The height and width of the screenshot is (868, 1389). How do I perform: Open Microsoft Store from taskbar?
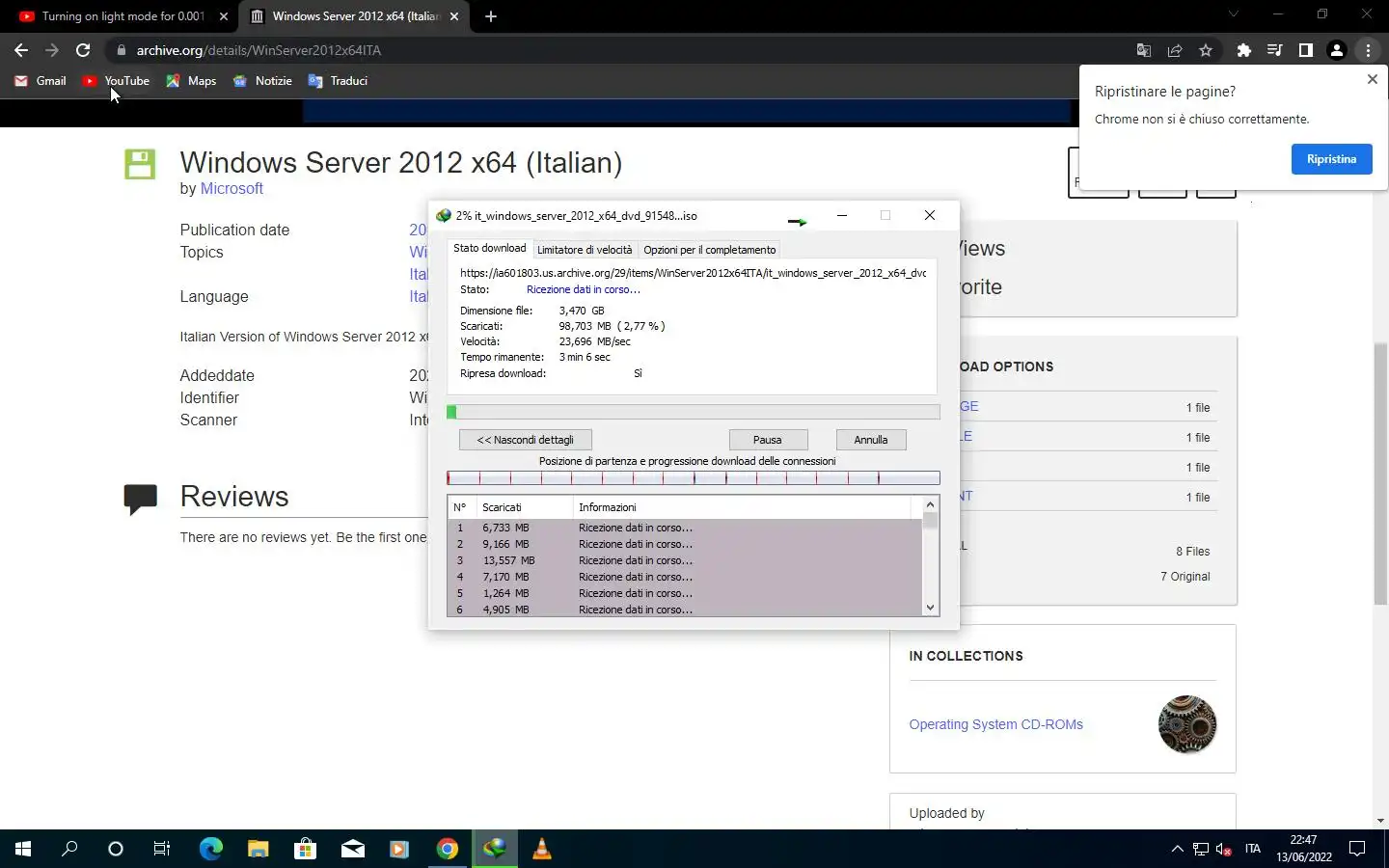pos(305,849)
